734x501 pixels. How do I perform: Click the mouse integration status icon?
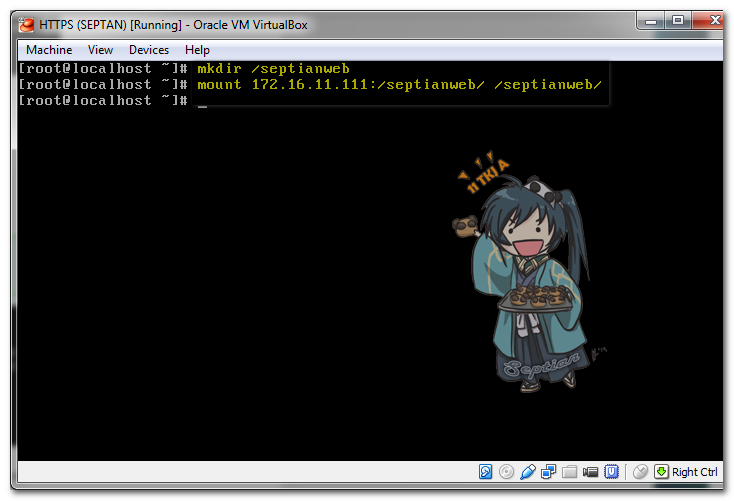(x=640, y=472)
